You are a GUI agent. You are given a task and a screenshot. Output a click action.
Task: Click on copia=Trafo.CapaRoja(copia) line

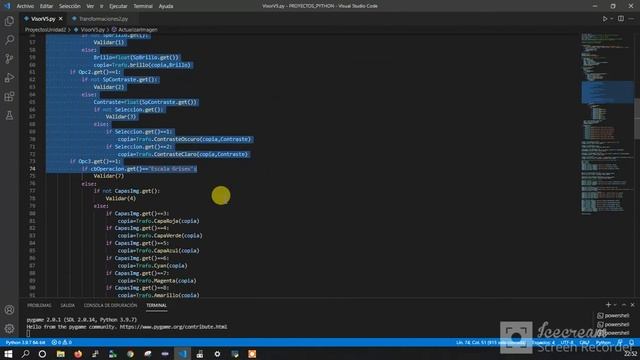pyautogui.click(x=158, y=221)
